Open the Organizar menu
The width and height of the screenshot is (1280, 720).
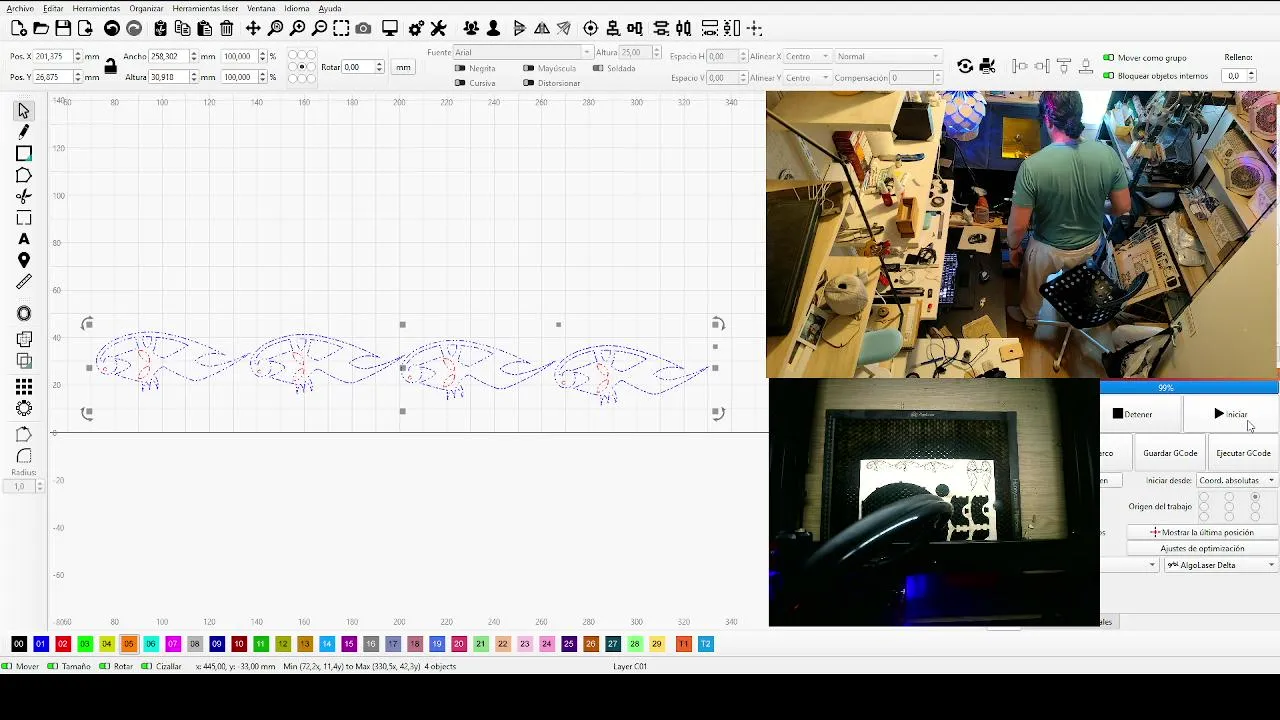(x=146, y=8)
